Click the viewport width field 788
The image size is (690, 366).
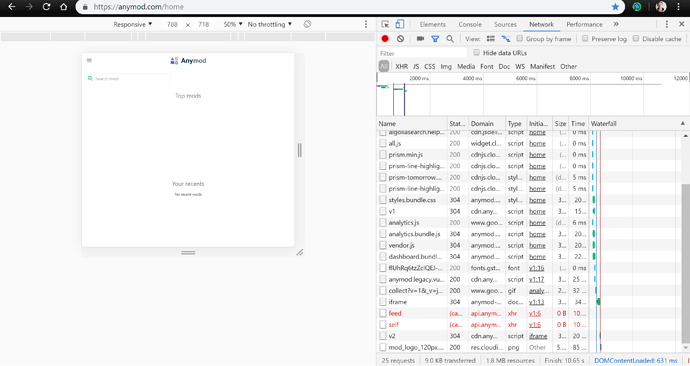point(172,24)
